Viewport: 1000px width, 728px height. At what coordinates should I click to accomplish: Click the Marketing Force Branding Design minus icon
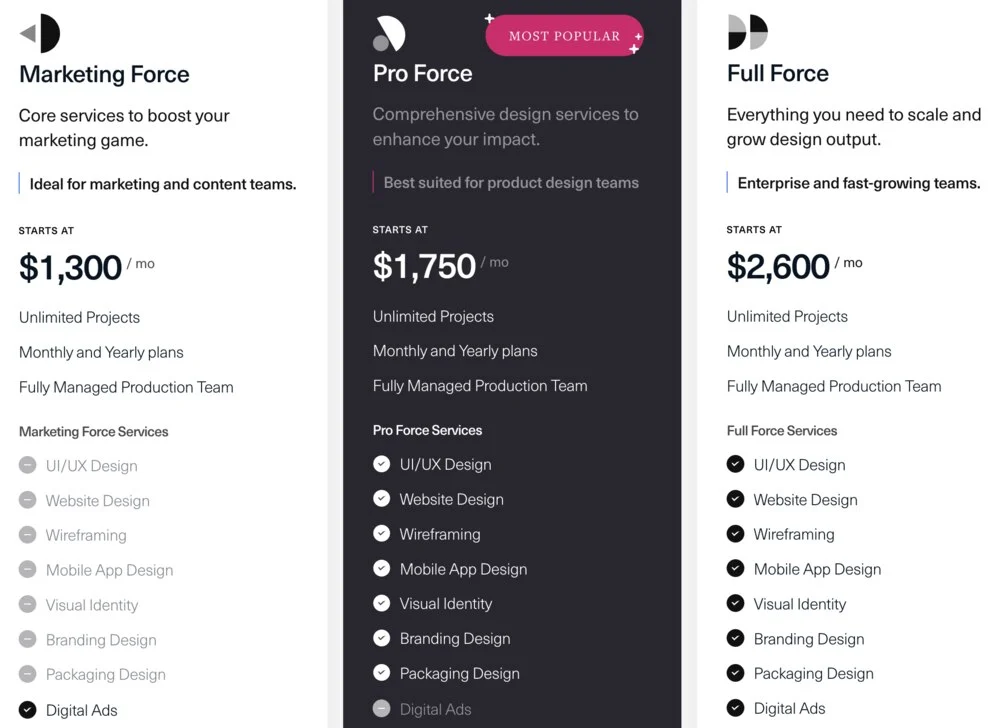(x=27, y=640)
